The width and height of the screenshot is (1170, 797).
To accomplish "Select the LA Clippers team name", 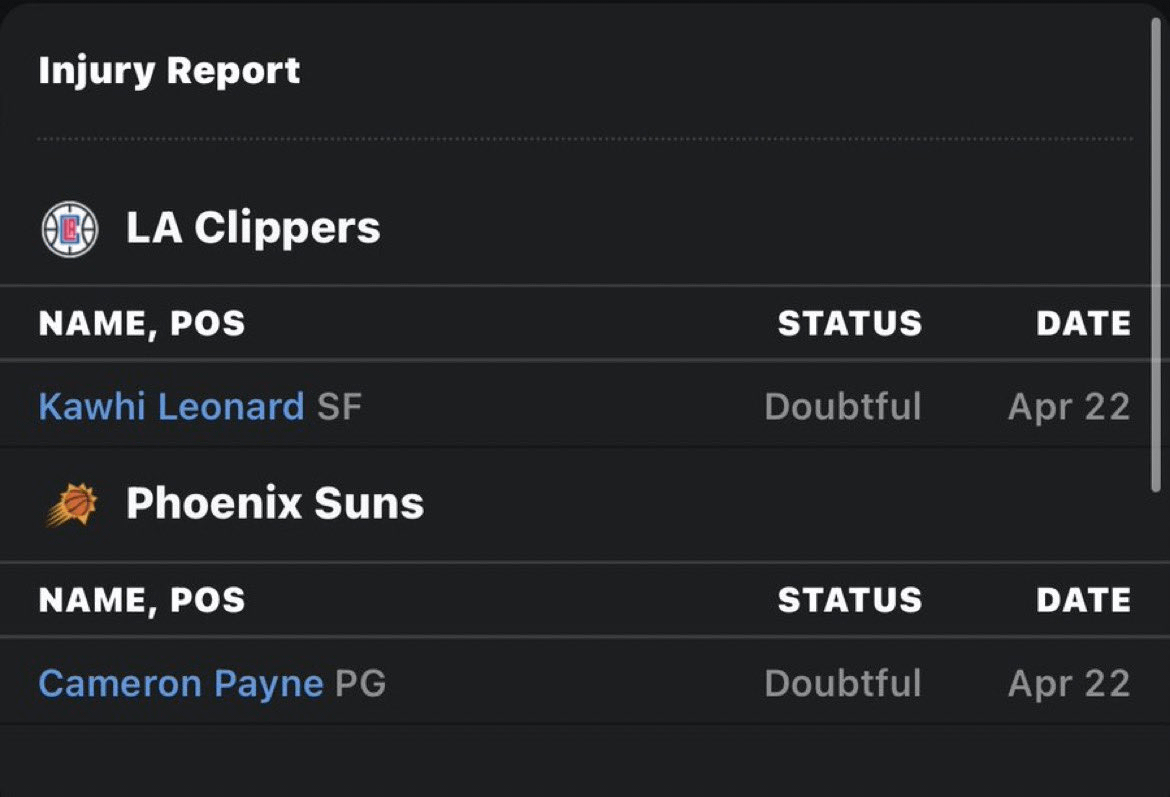I will coord(253,228).
